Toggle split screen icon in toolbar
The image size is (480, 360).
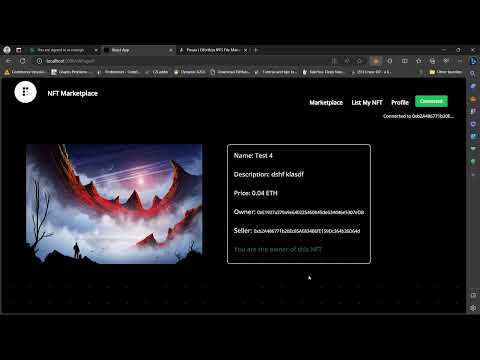tap(404, 61)
